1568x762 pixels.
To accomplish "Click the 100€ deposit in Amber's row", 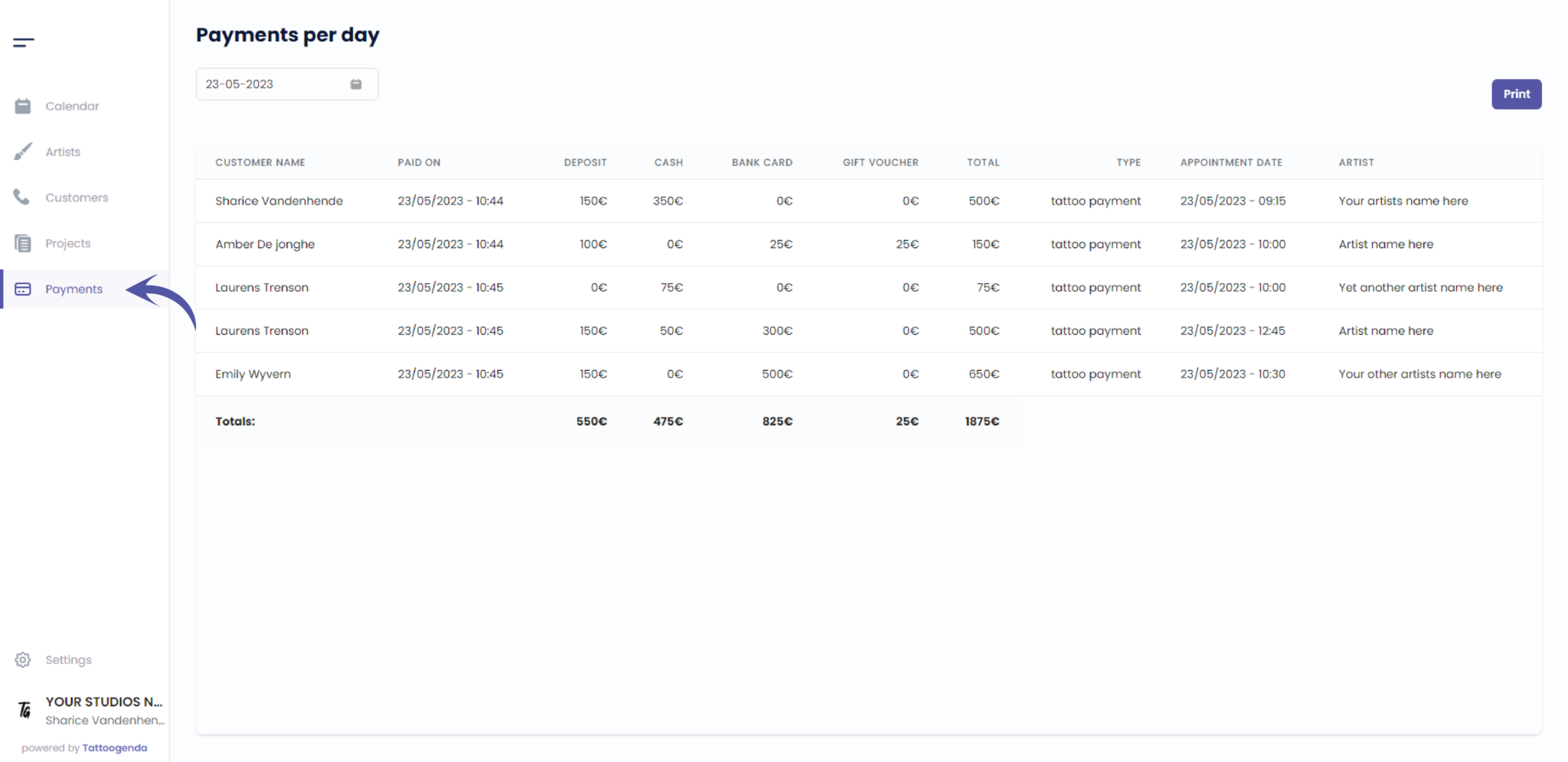I will pyautogui.click(x=593, y=244).
